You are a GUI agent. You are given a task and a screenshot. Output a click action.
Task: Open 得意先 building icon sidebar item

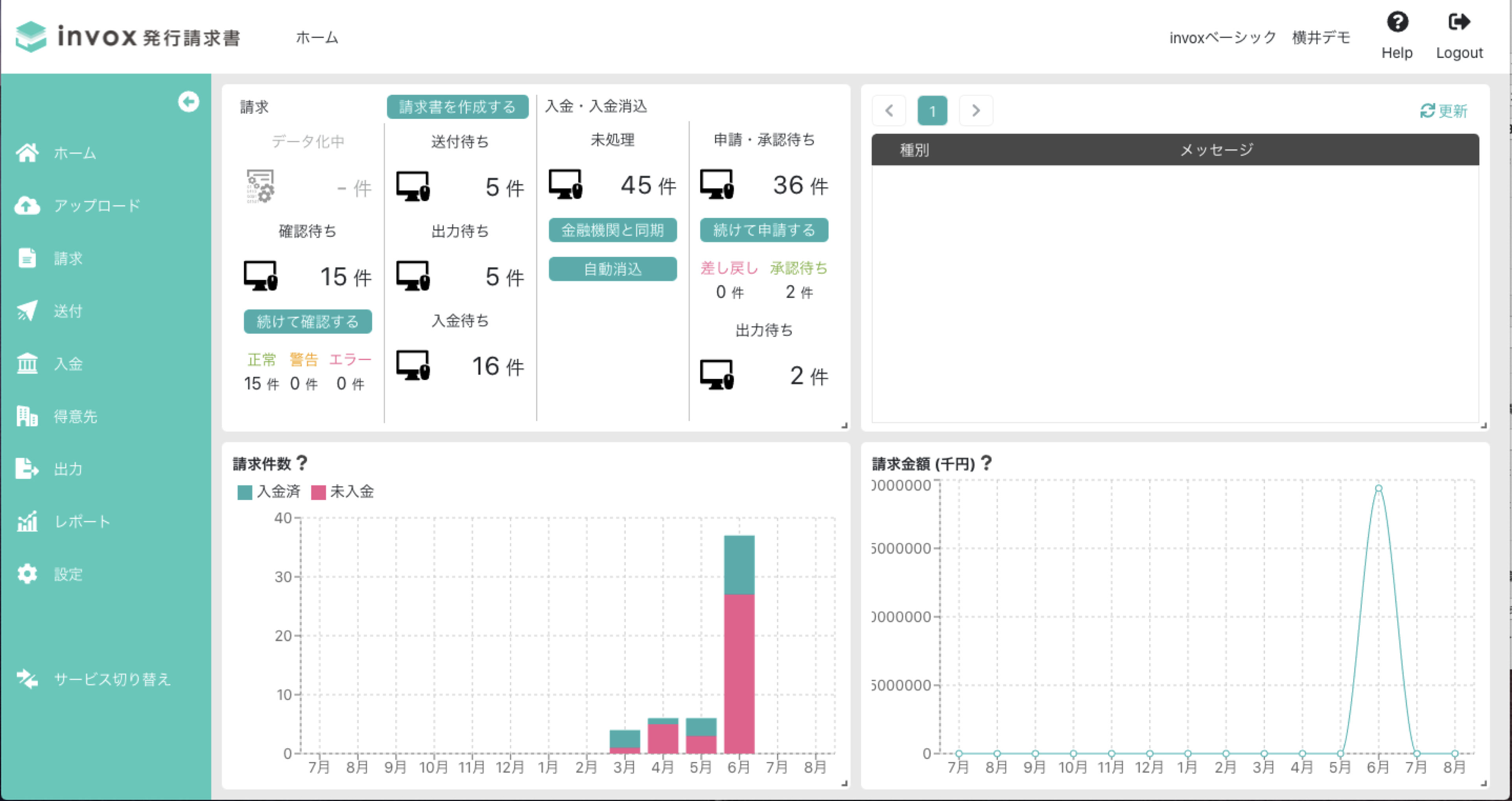(27, 416)
